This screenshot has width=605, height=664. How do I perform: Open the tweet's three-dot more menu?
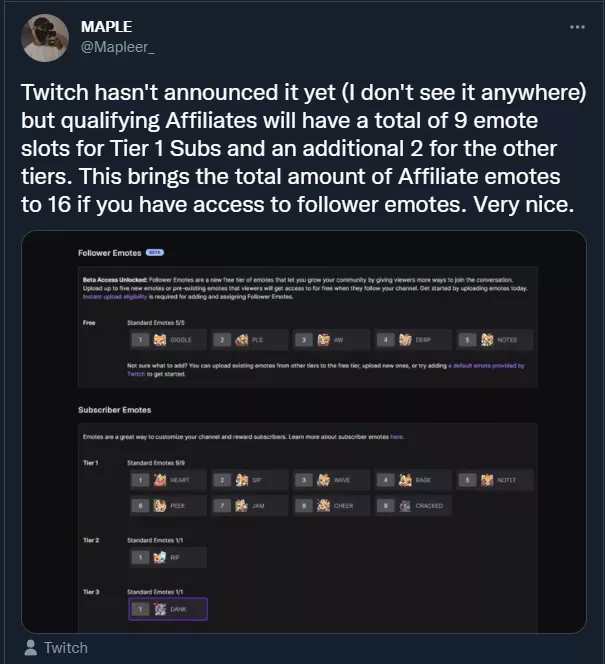[x=576, y=27]
